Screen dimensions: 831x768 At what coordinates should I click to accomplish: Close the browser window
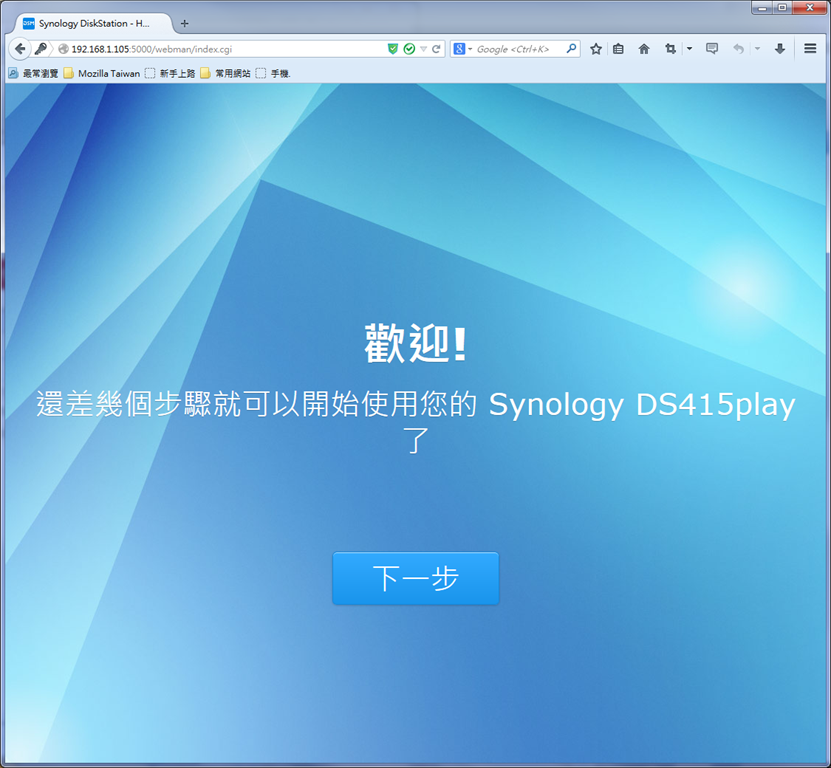pos(809,7)
